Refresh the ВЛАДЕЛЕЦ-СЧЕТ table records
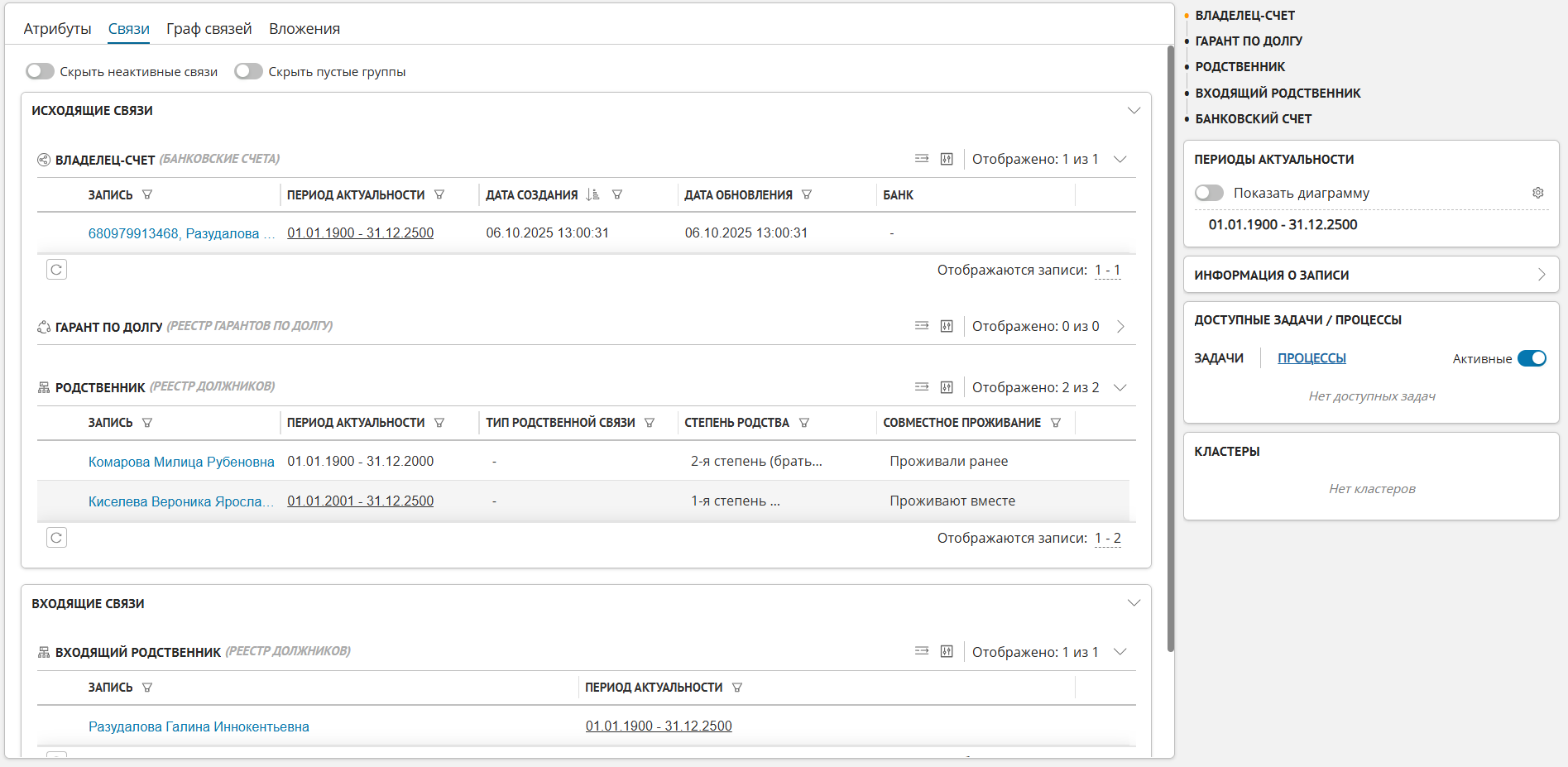Image resolution: width=1568 pixels, height=767 pixels. click(56, 270)
